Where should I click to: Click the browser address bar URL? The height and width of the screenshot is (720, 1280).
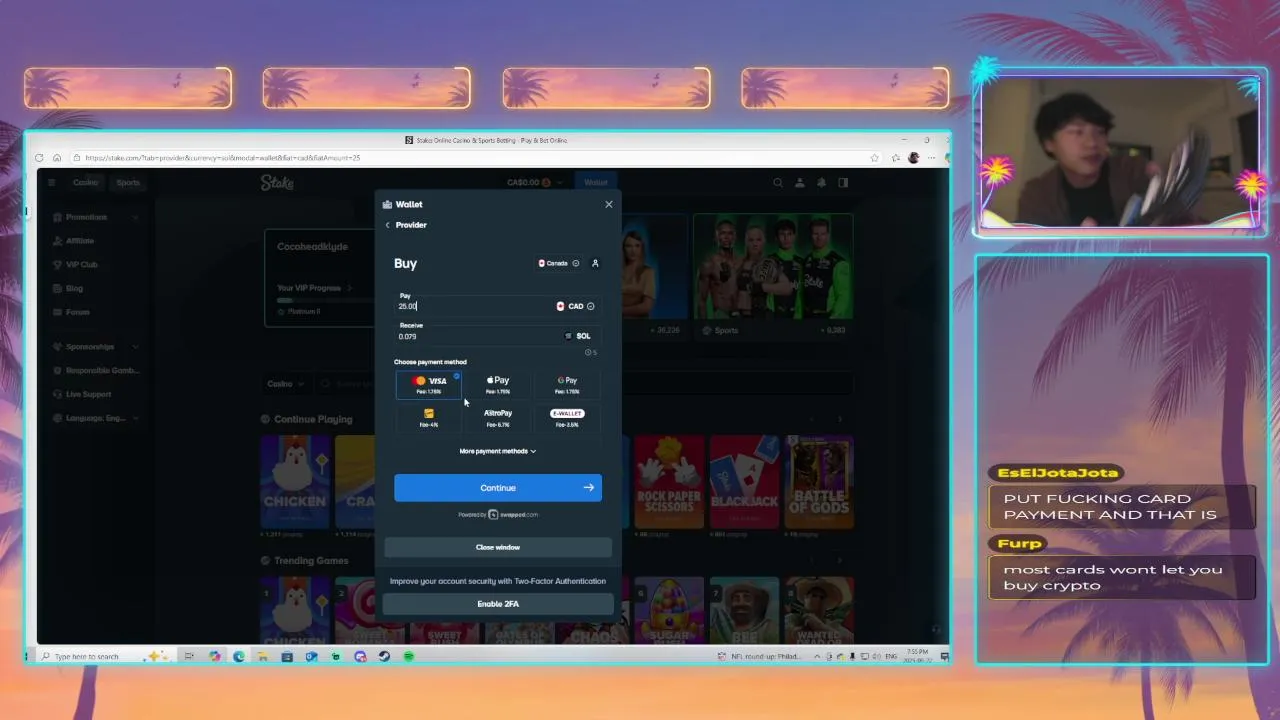223,158
